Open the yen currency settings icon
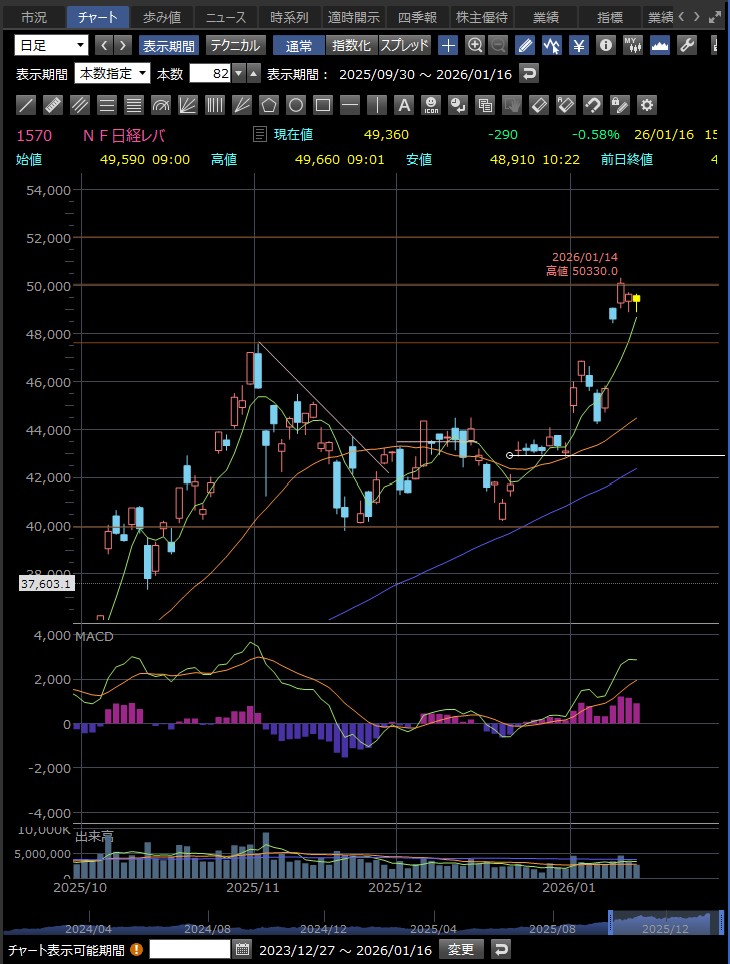730x964 pixels. click(x=579, y=45)
